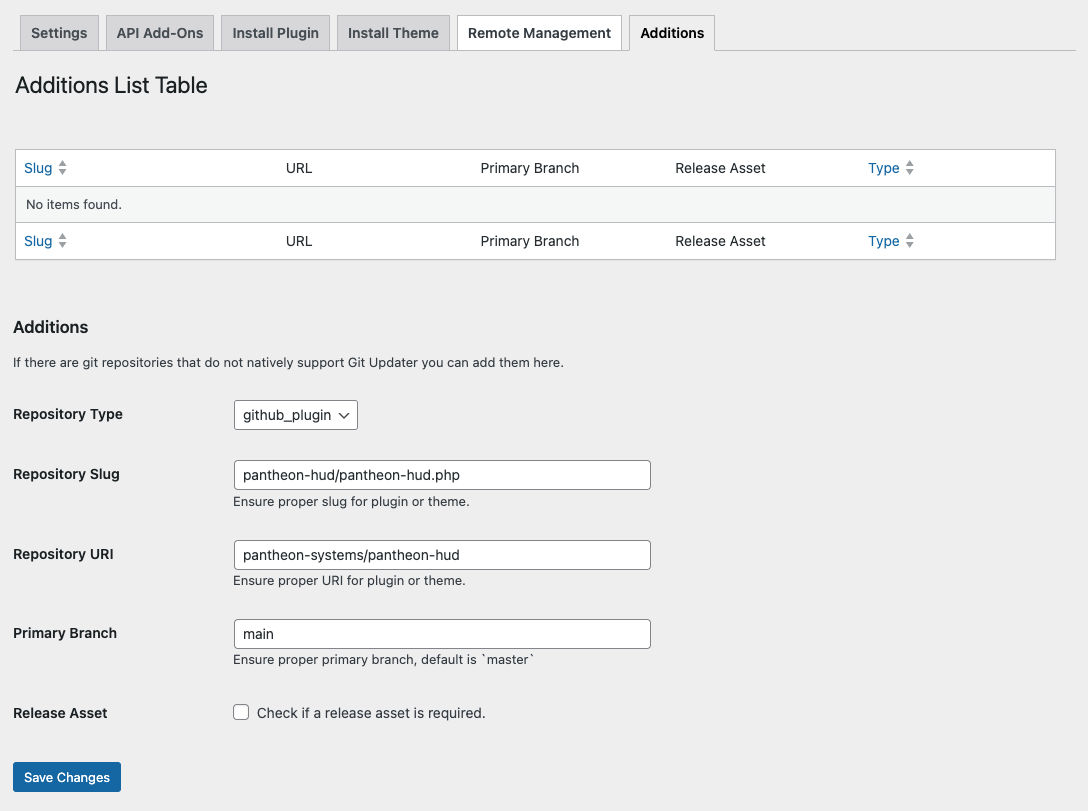1088x811 pixels.
Task: Switch to the Settings tab
Action: 58,32
